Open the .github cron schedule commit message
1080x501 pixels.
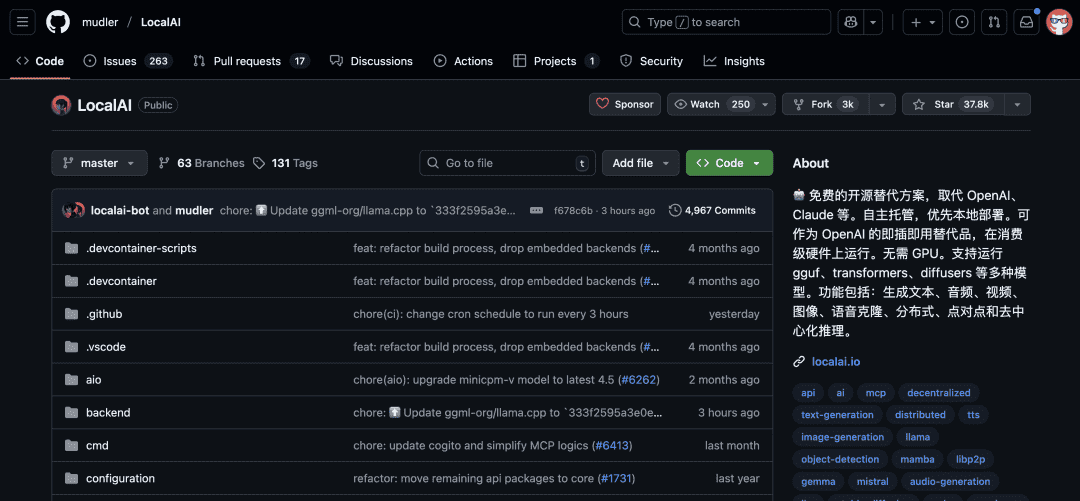pyautogui.click(x=490, y=314)
